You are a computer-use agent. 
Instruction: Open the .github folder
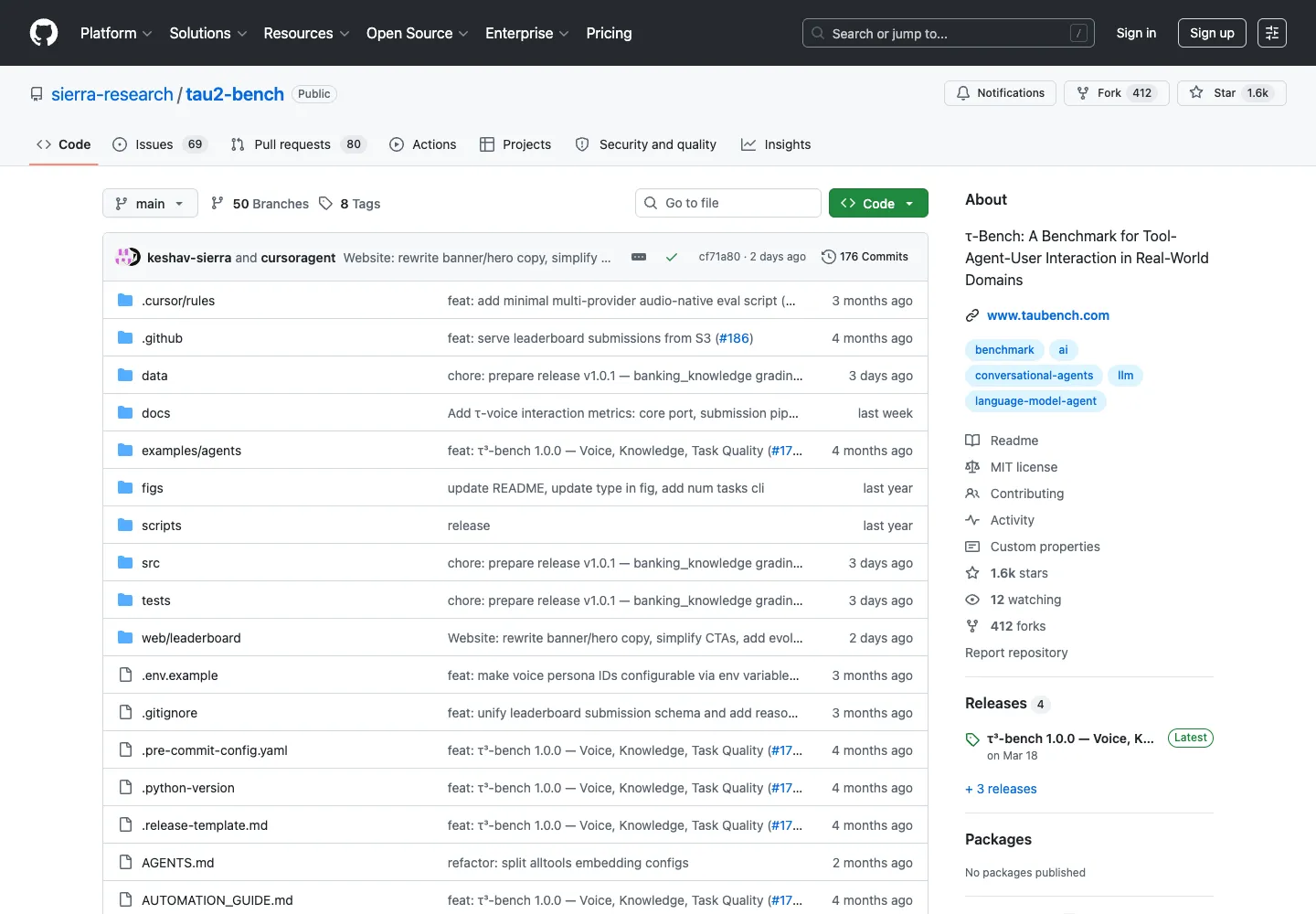(162, 338)
